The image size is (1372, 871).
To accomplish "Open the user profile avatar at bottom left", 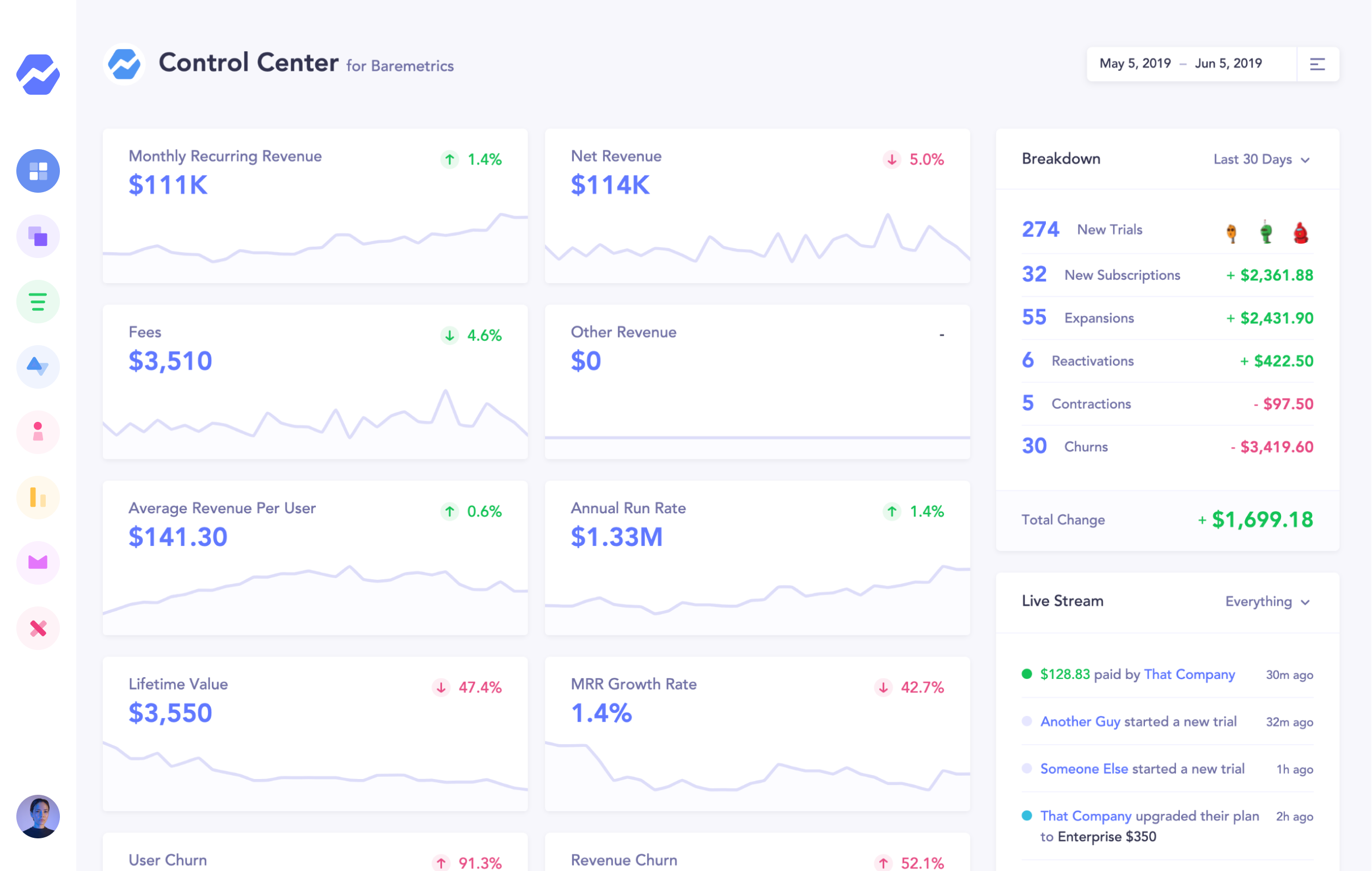I will tap(38, 817).
